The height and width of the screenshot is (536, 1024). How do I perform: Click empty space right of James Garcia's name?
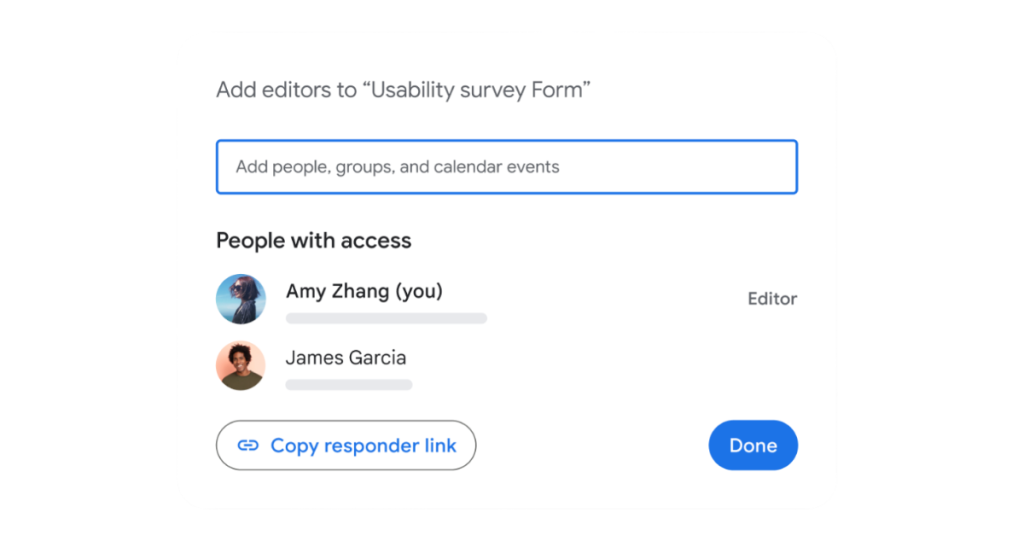[600, 360]
